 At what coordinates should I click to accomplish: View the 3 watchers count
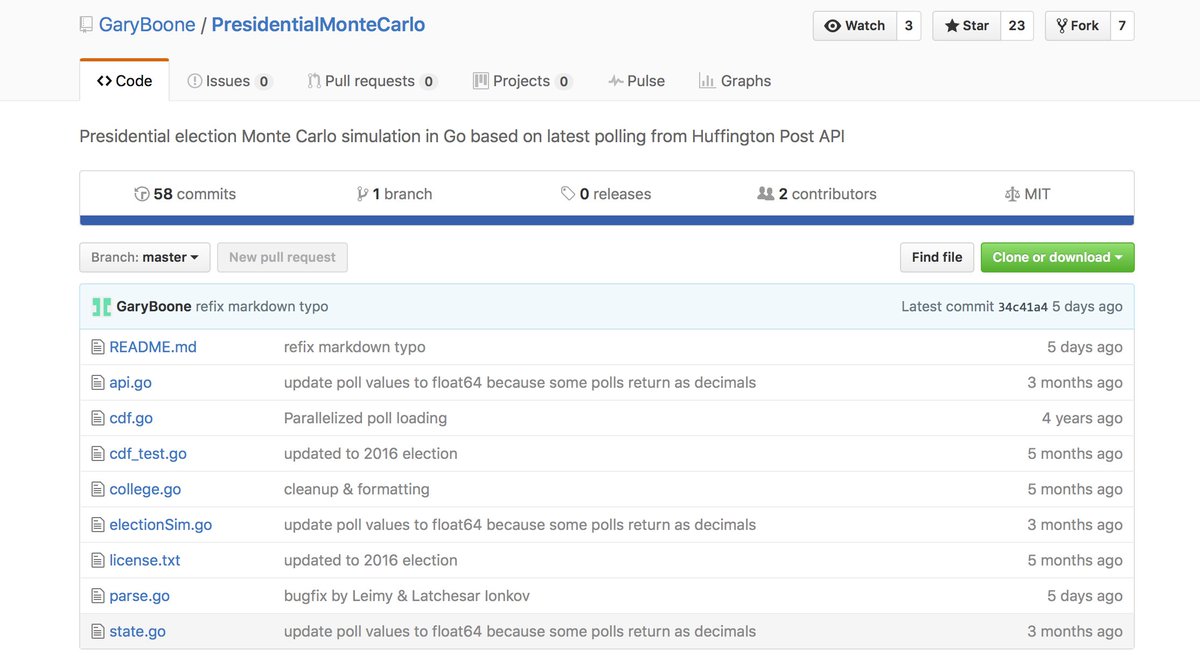909,26
